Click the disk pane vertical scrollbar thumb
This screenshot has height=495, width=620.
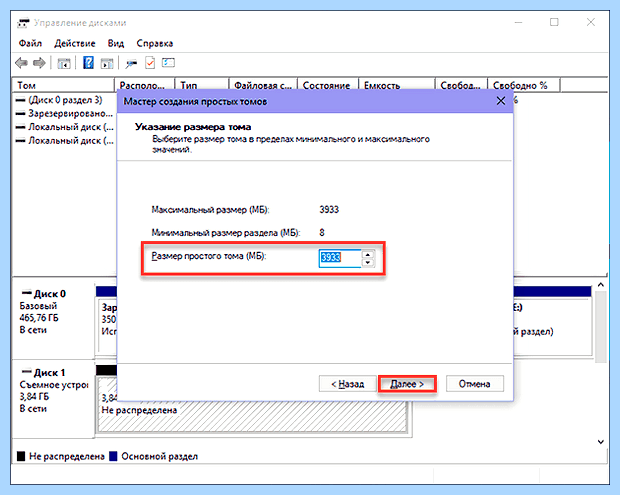point(601,327)
